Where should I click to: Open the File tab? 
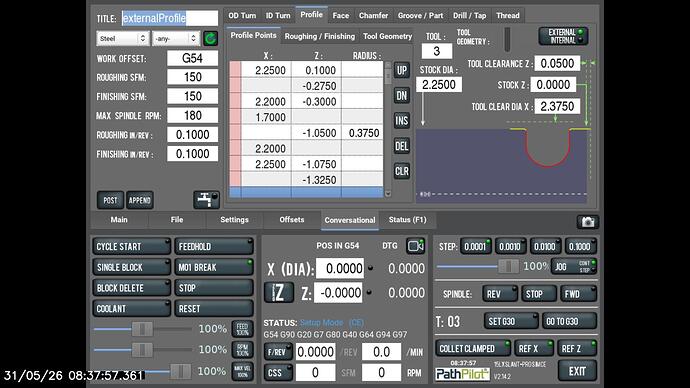point(176,220)
